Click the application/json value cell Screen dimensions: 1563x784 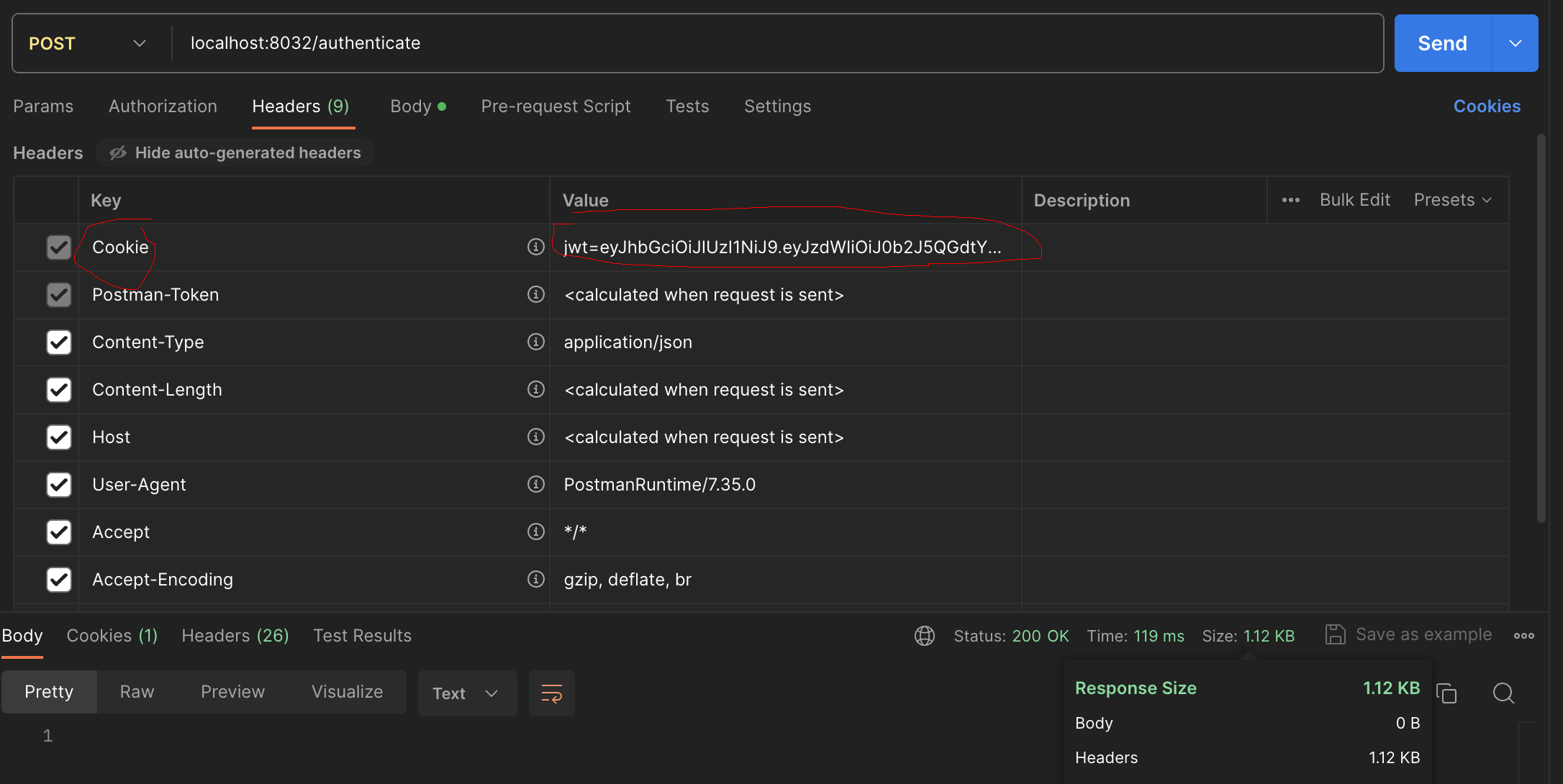click(785, 342)
